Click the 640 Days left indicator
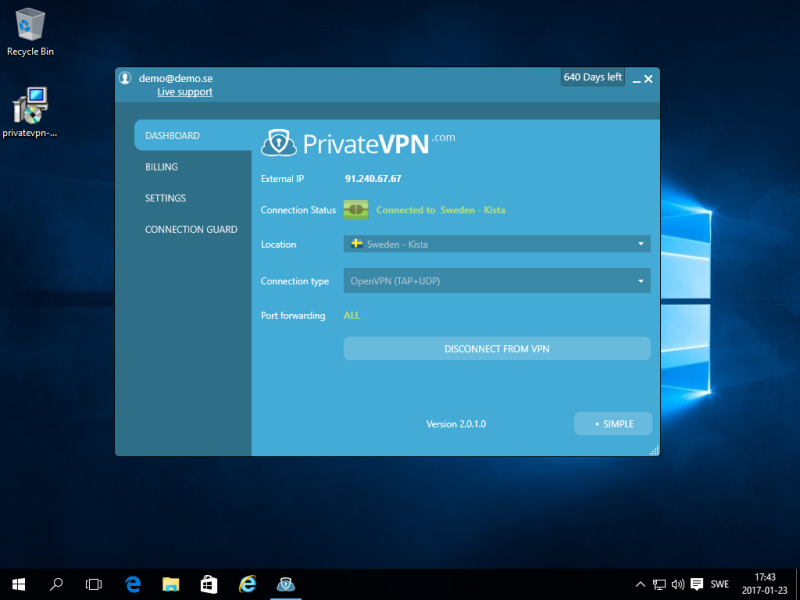 click(x=592, y=77)
